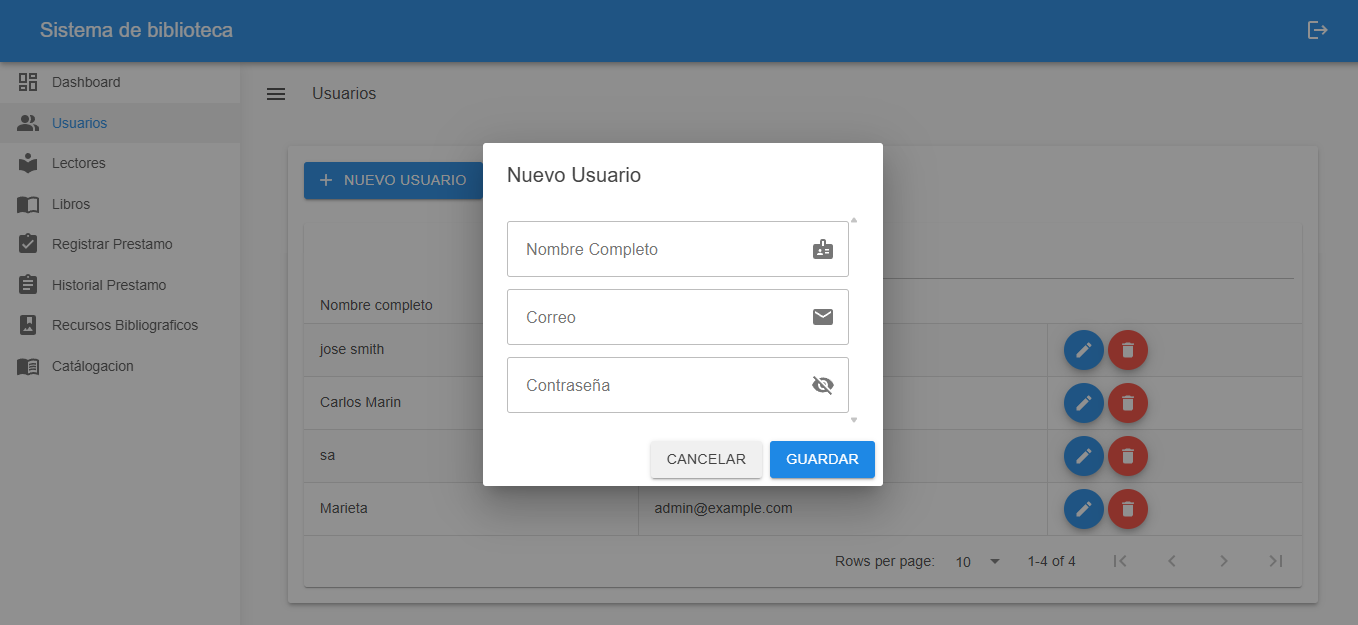The height and width of the screenshot is (625, 1358).
Task: Click the logout icon in the top bar
Action: click(1317, 30)
